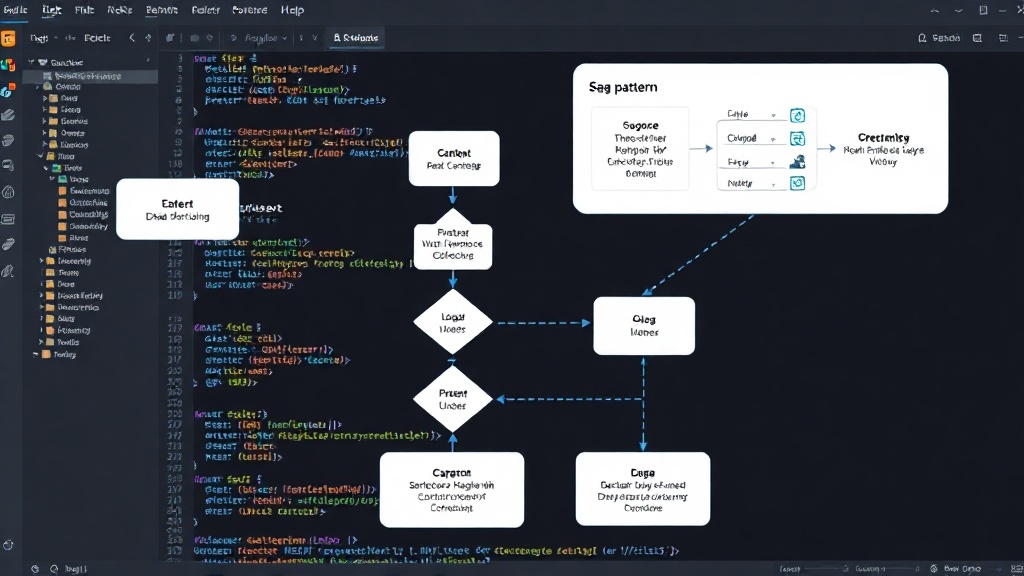The height and width of the screenshot is (576, 1024).
Task: Select the "Cantent" node in the flowchart
Action: click(454, 159)
